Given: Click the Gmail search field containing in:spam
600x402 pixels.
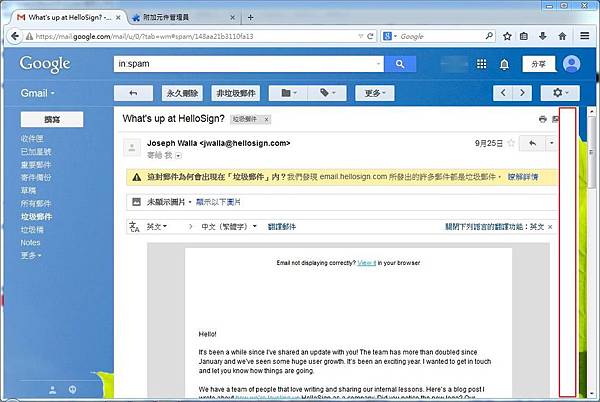Looking at the screenshot, I should 245,64.
